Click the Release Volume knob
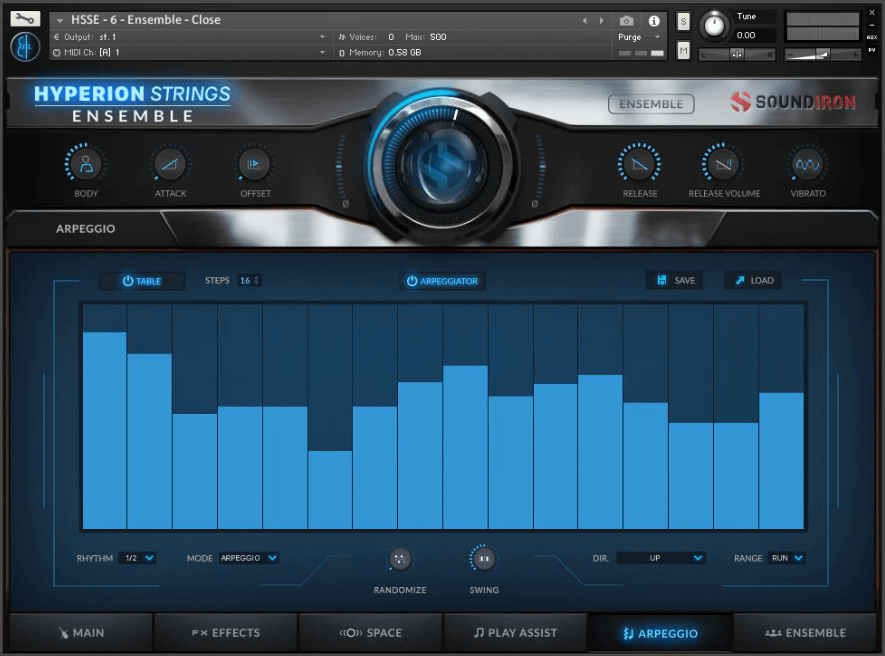Screen dimensions: 885x656 point(723,164)
